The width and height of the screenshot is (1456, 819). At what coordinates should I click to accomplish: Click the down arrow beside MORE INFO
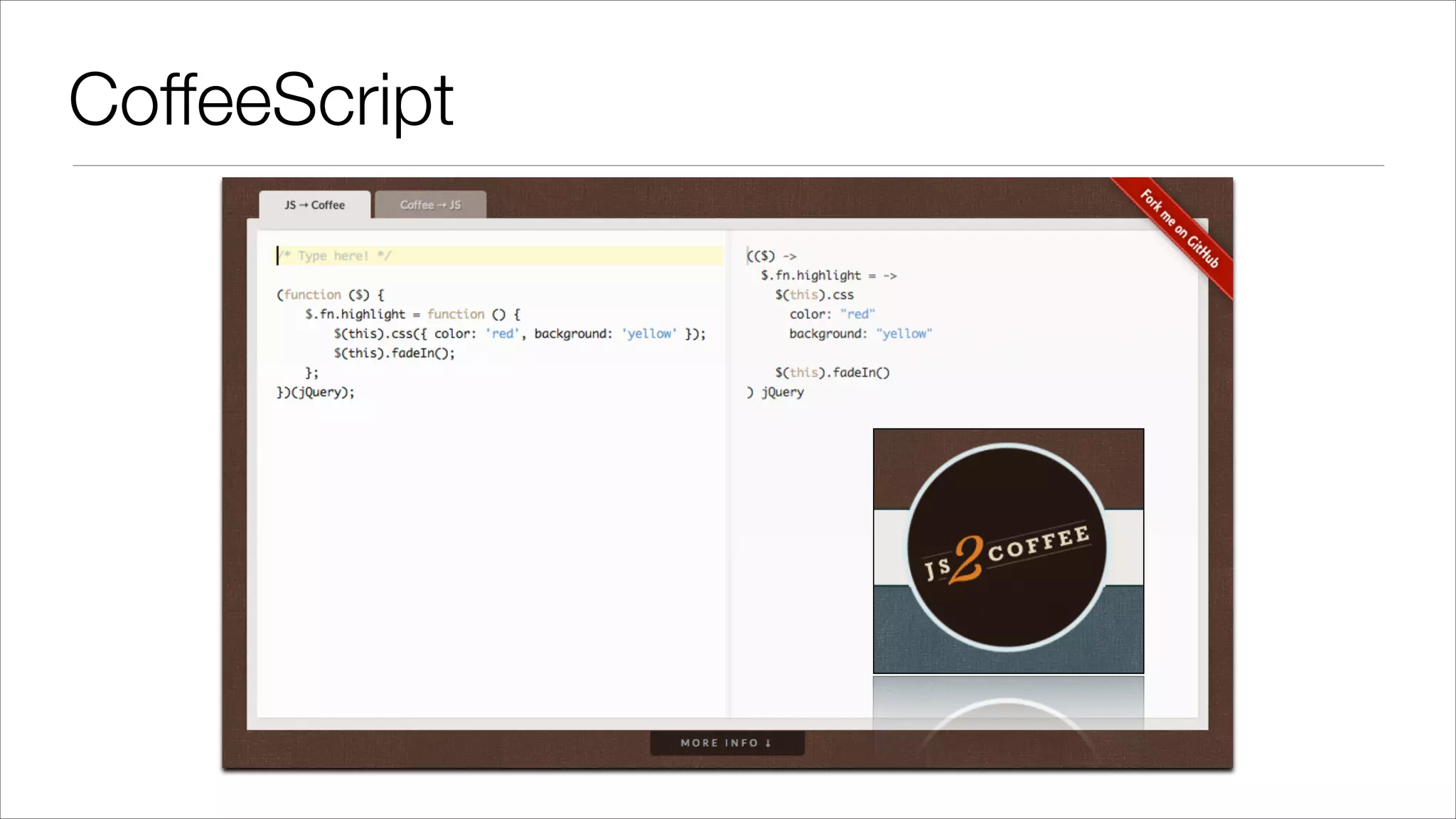[x=769, y=743]
